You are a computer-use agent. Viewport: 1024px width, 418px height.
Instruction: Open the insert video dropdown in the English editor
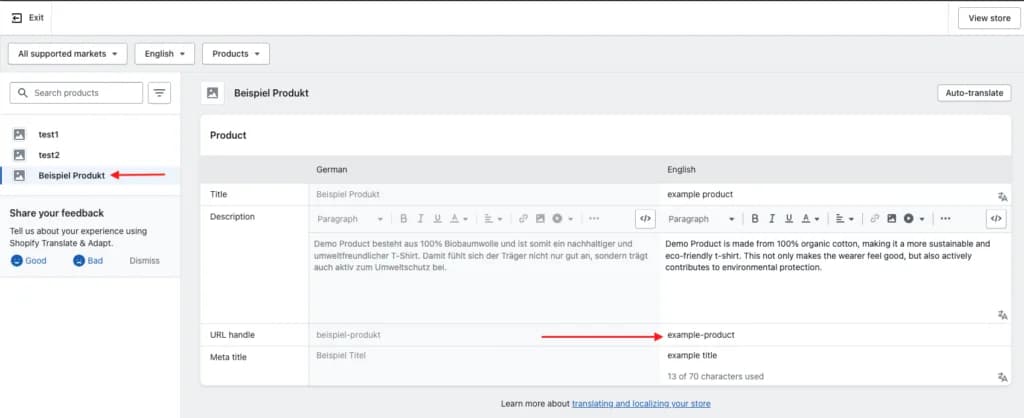(913, 219)
